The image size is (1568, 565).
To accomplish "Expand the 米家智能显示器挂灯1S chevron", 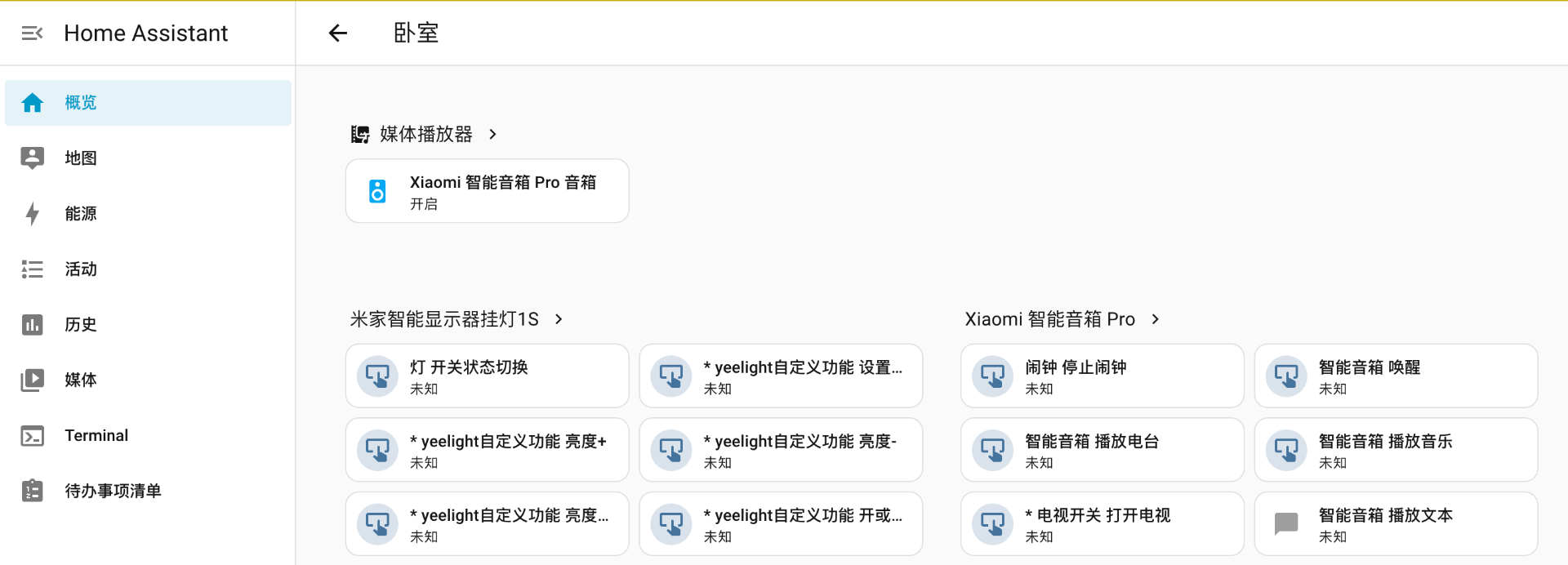I will point(559,319).
